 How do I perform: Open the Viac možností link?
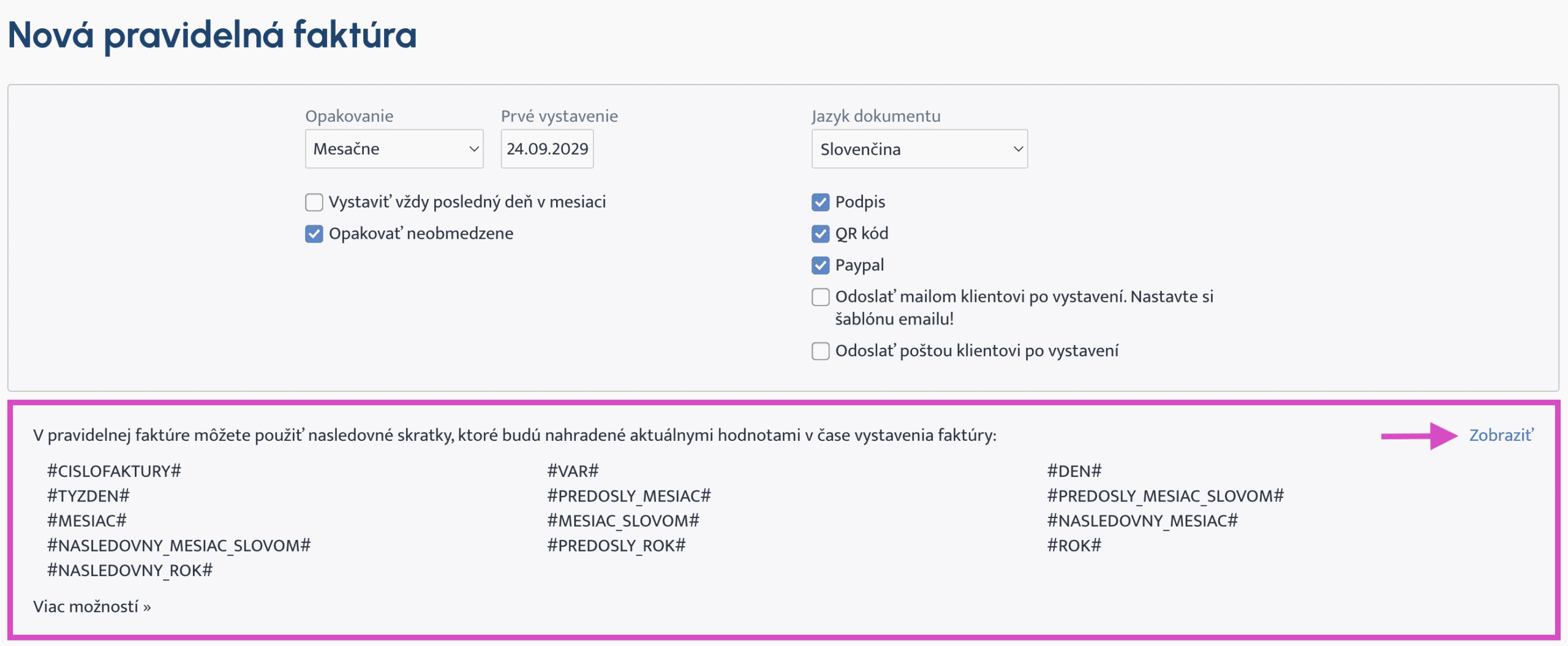pos(92,607)
